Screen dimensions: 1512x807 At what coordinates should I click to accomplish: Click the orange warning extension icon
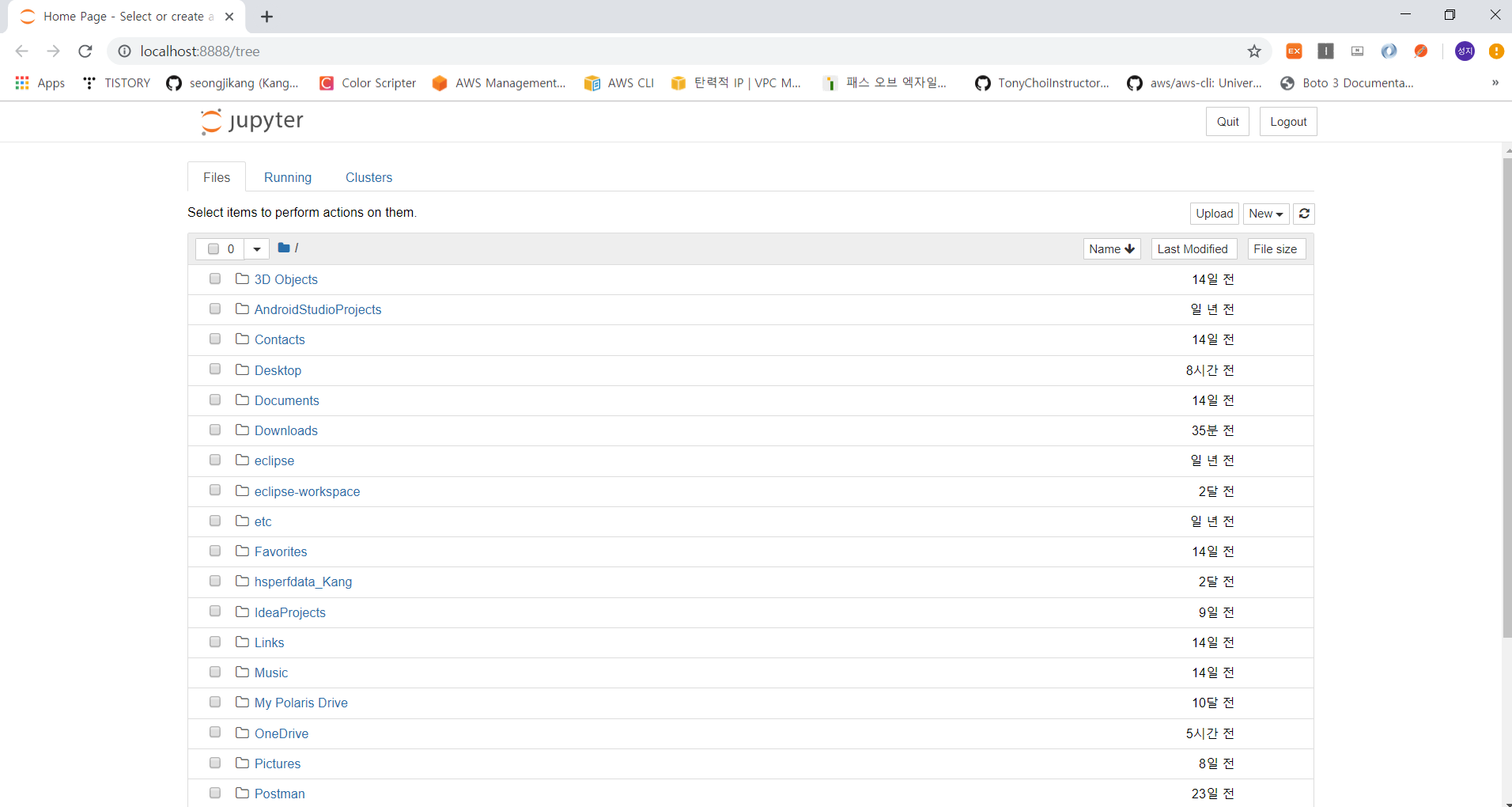(x=1496, y=51)
